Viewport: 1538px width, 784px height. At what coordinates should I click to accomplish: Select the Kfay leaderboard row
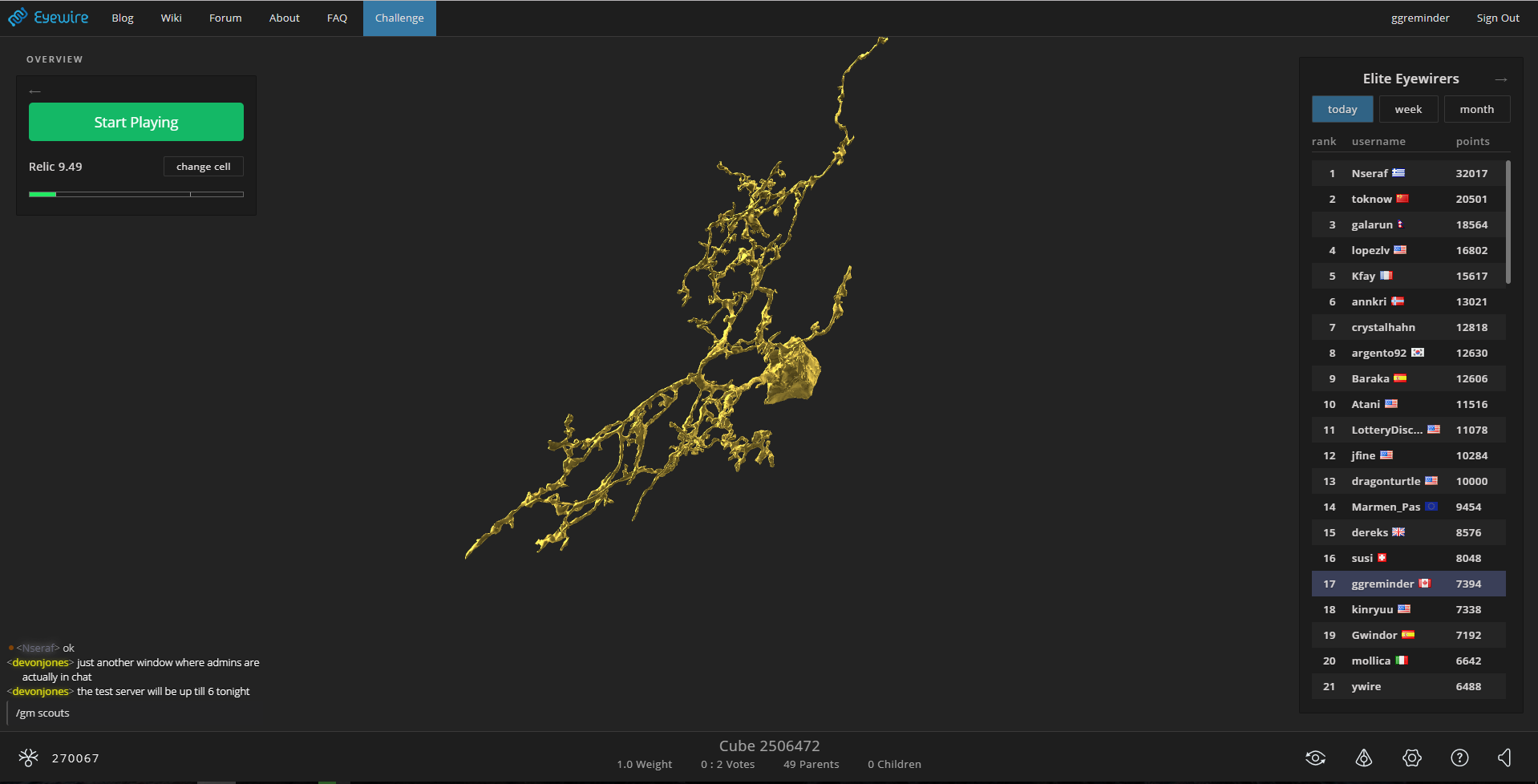(1409, 276)
